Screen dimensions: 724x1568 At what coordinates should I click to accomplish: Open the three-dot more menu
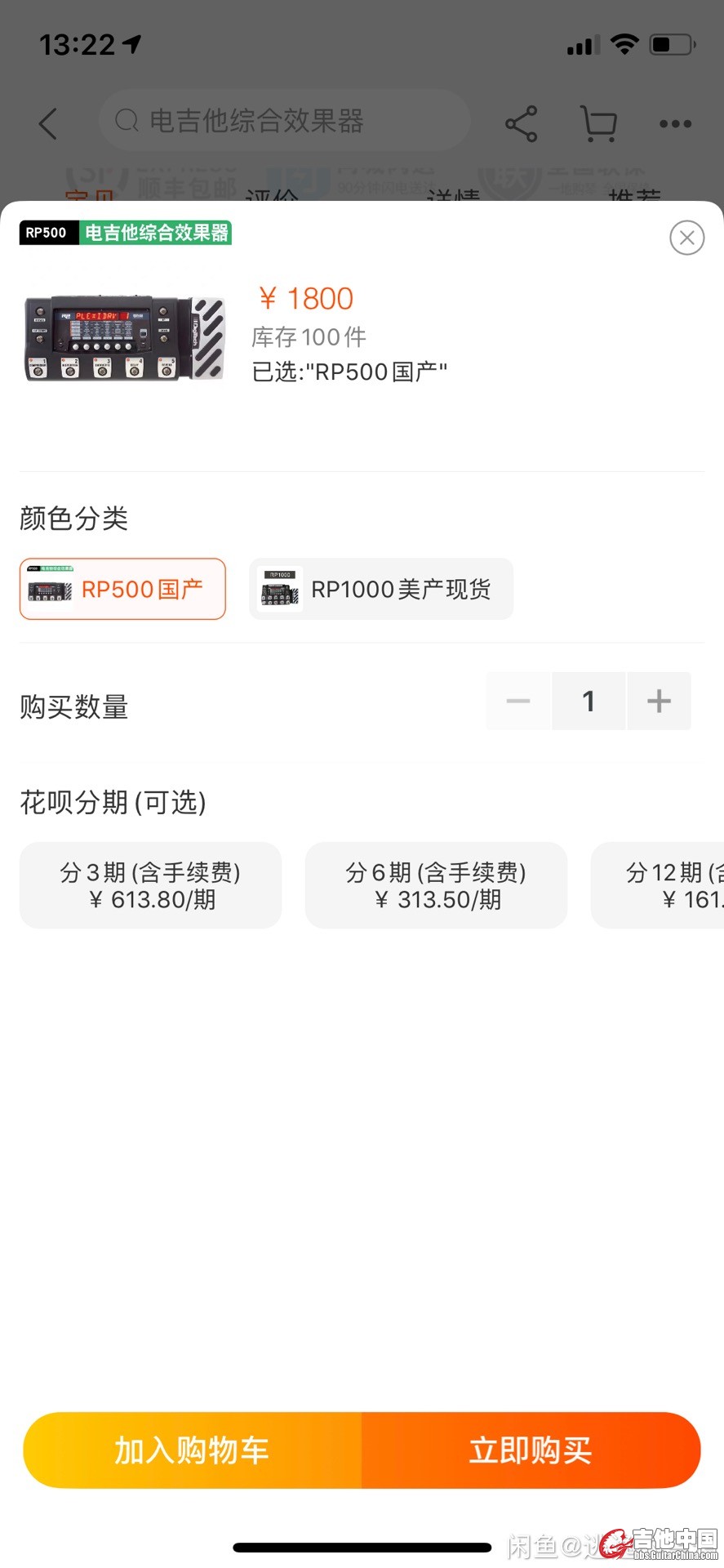point(675,124)
